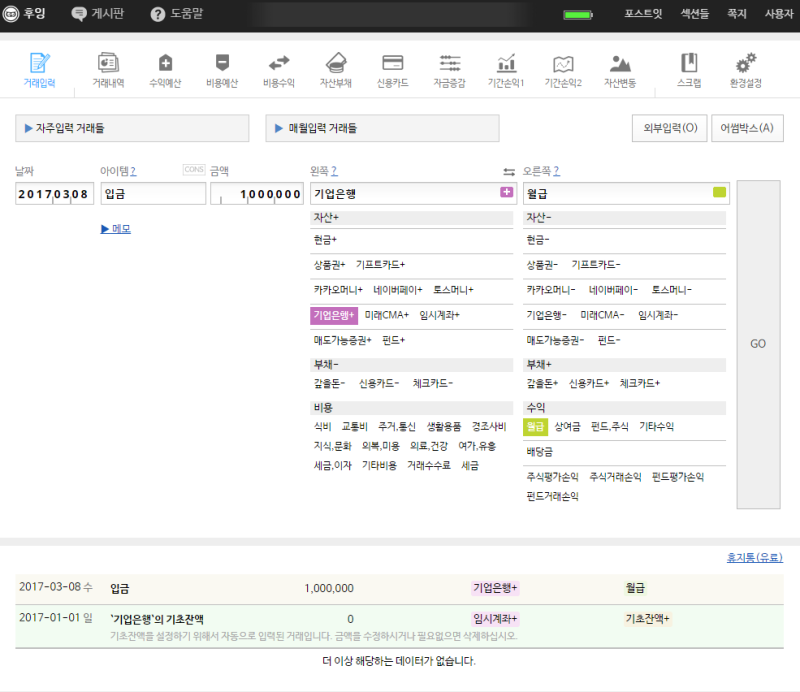Open the 포스트잇 menu

(x=643, y=14)
